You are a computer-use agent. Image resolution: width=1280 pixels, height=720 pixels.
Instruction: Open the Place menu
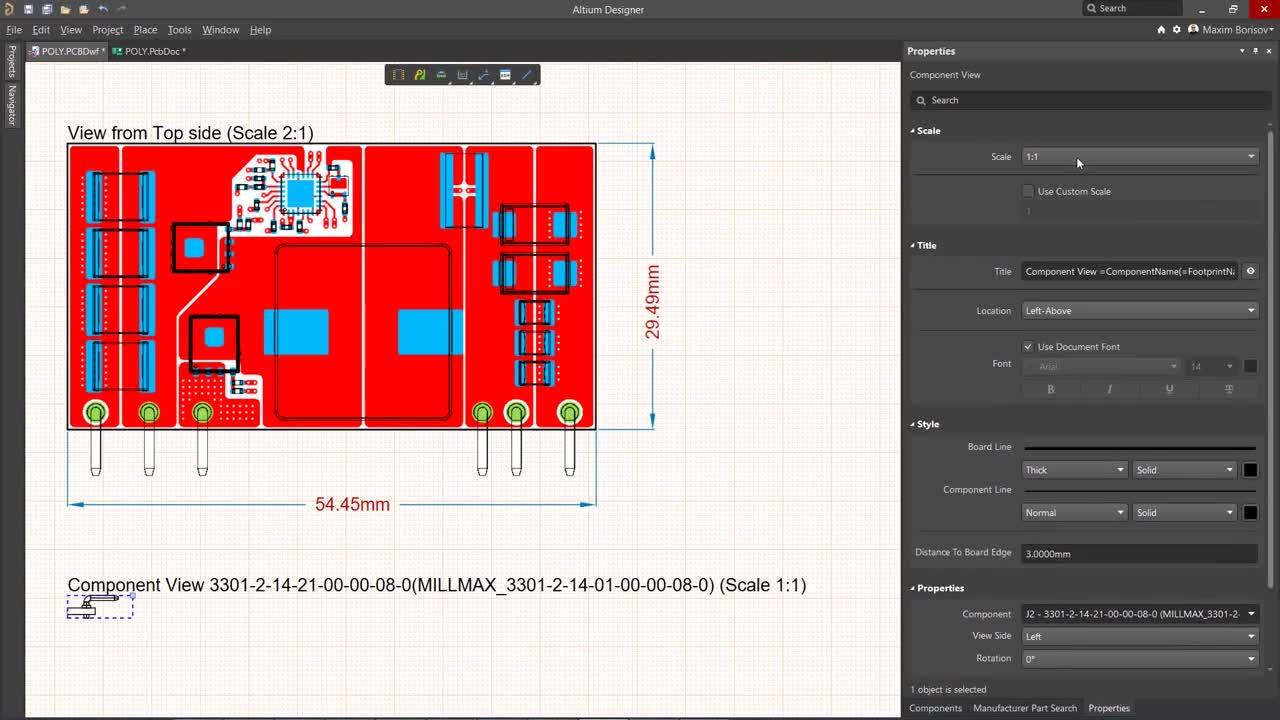click(x=145, y=30)
